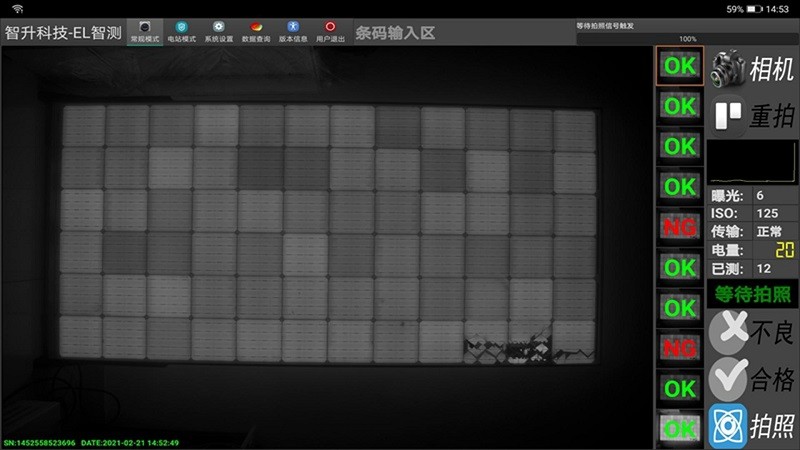800x450 pixels.
Task: Click the 曝光 exposure value 6
Action: pos(761,195)
